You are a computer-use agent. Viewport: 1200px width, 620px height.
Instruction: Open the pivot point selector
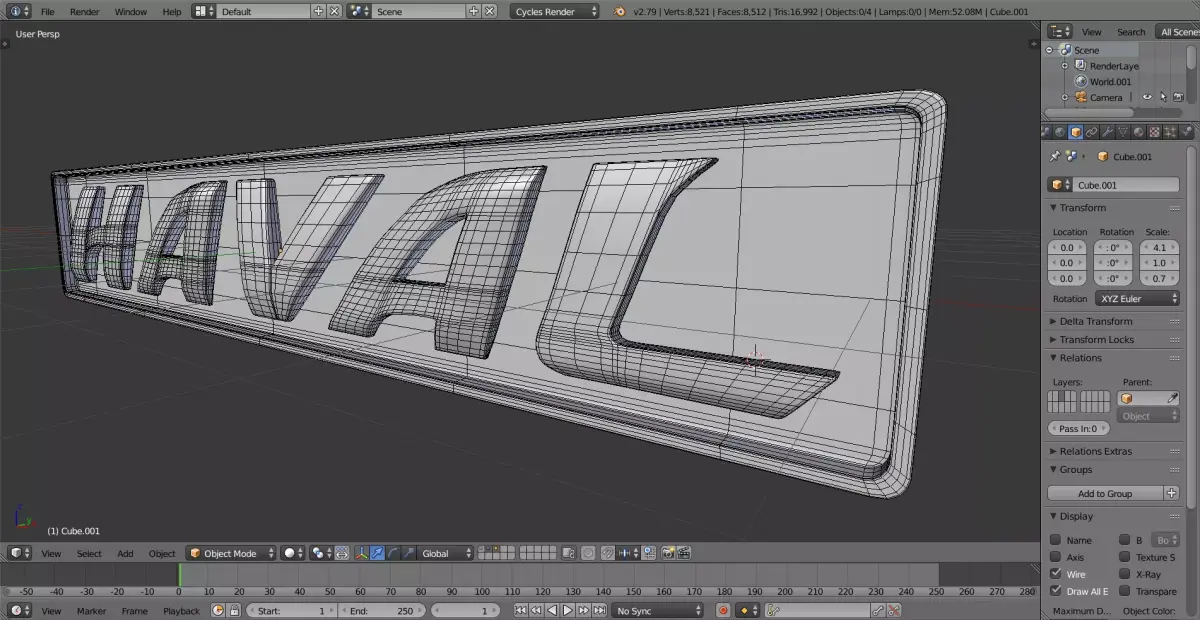[x=321, y=553]
